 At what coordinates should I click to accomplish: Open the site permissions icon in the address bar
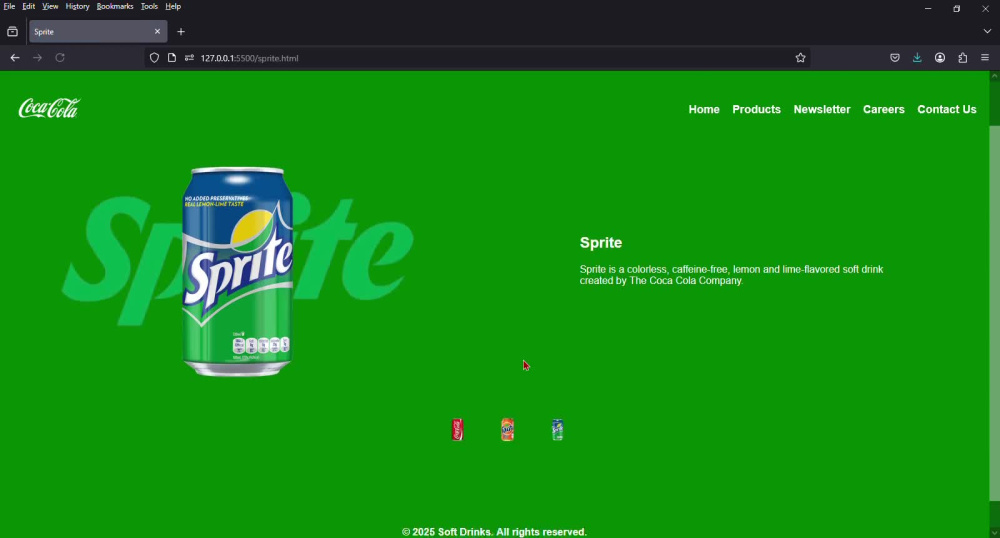189,58
